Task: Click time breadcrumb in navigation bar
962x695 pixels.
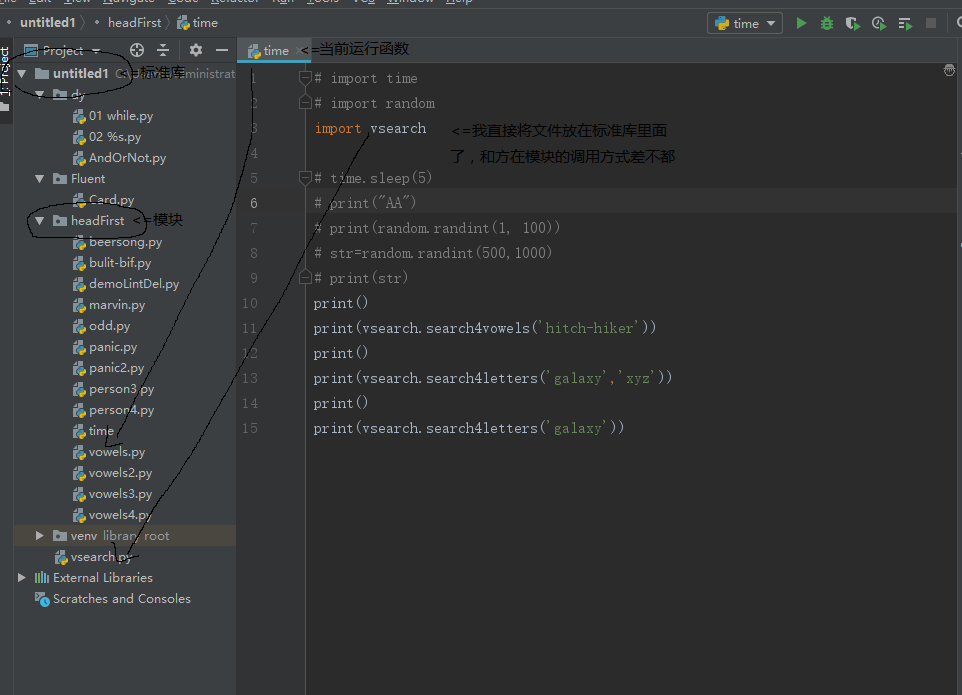Action: (x=198, y=23)
